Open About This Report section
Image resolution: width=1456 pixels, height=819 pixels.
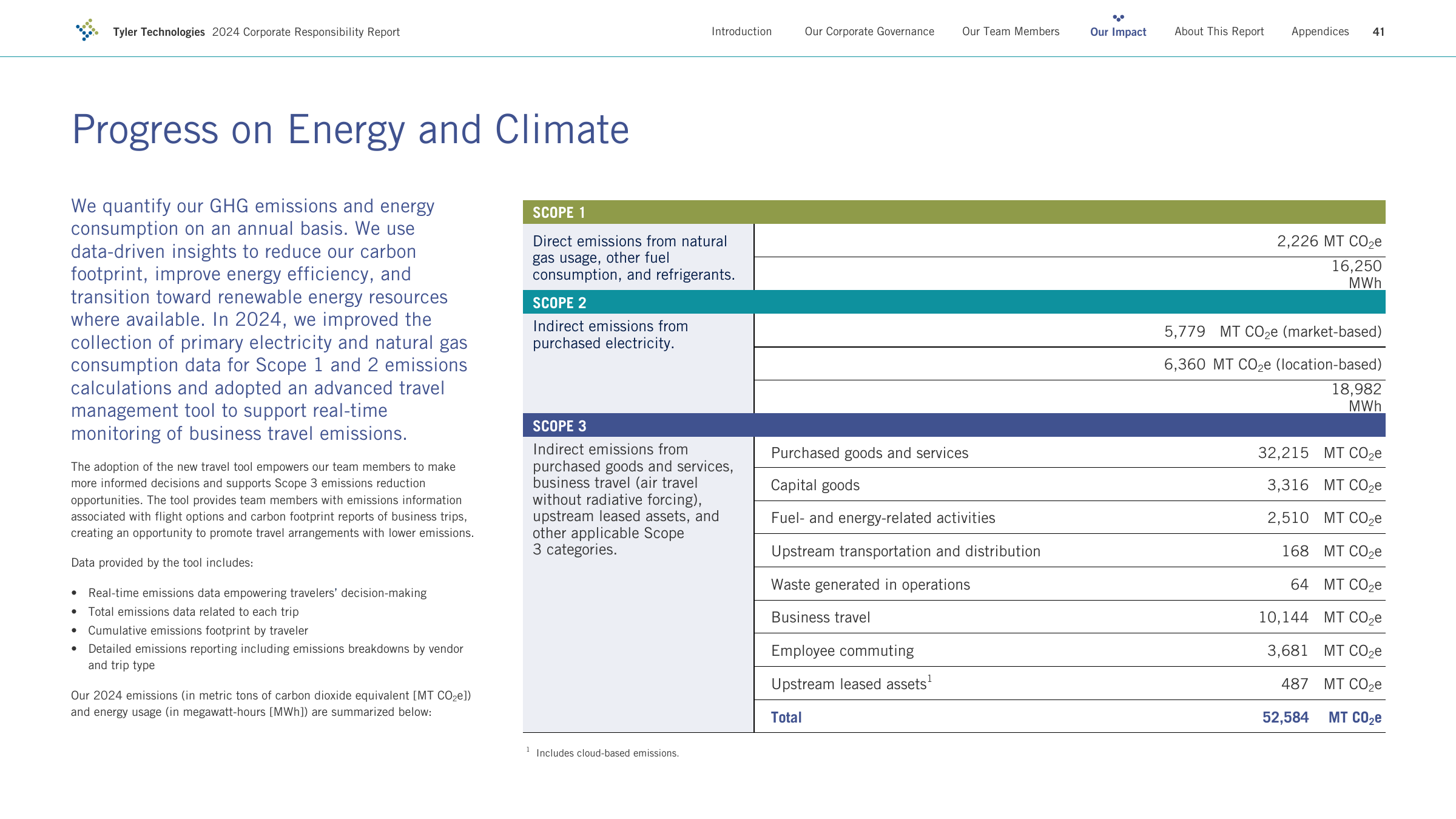(x=1219, y=32)
